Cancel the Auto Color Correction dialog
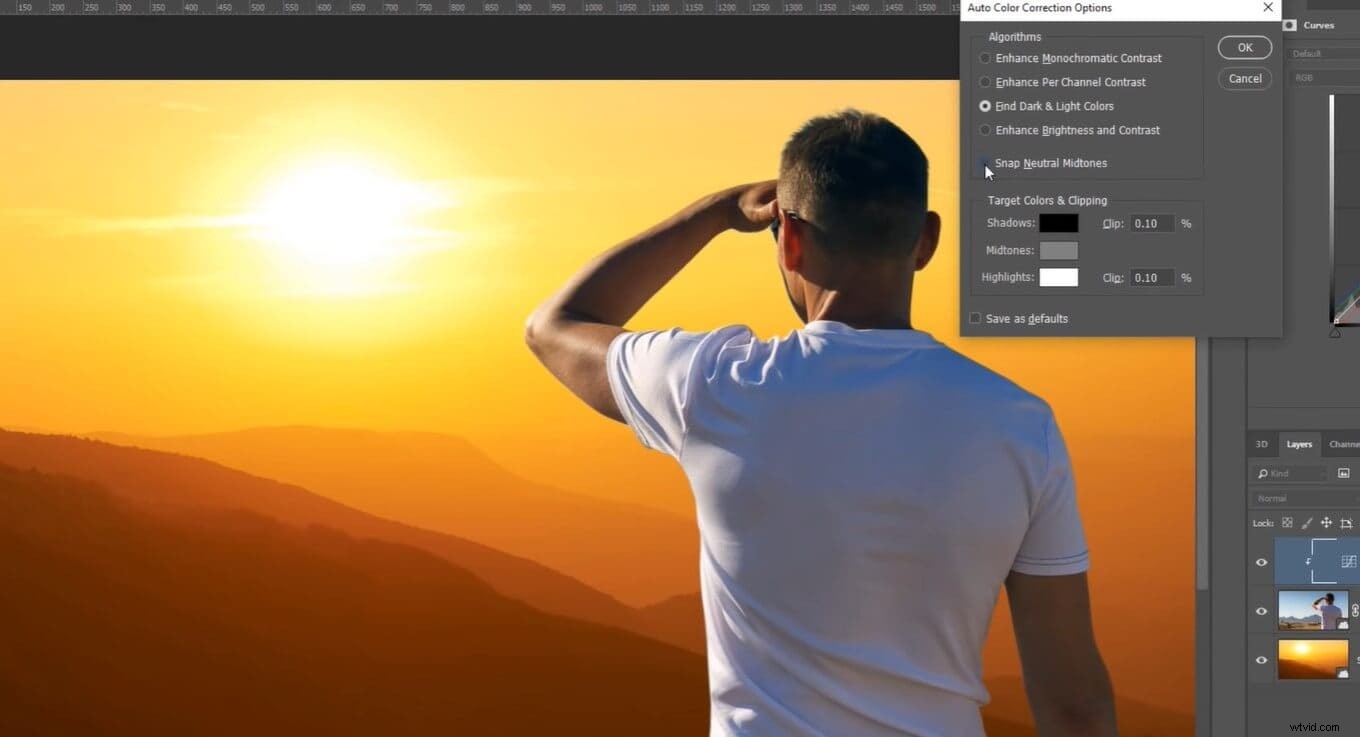The image size is (1360, 737). tap(1244, 78)
